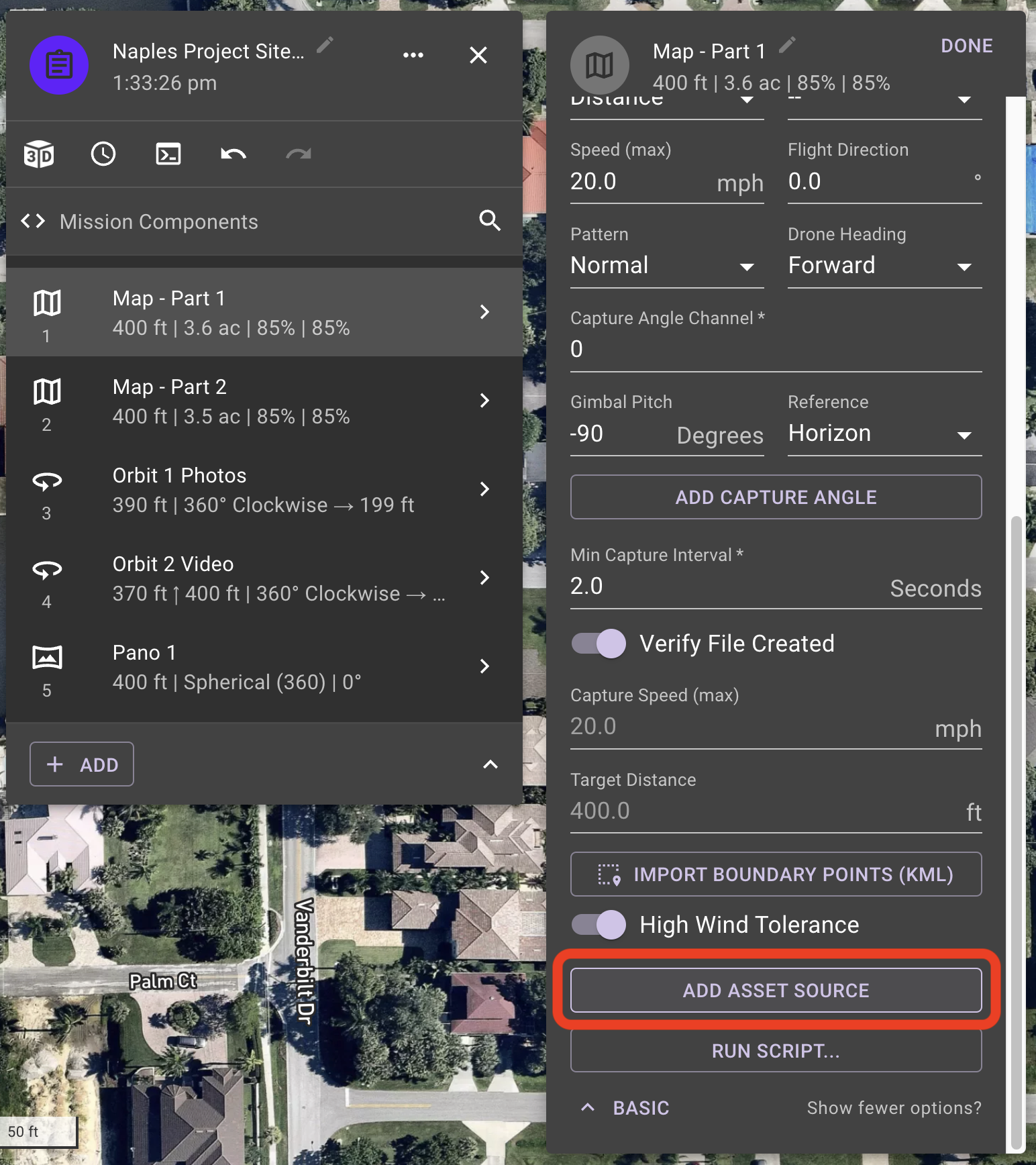Open the Pattern dropdown set to Normal
This screenshot has height=1165, width=1036.
coord(667,266)
